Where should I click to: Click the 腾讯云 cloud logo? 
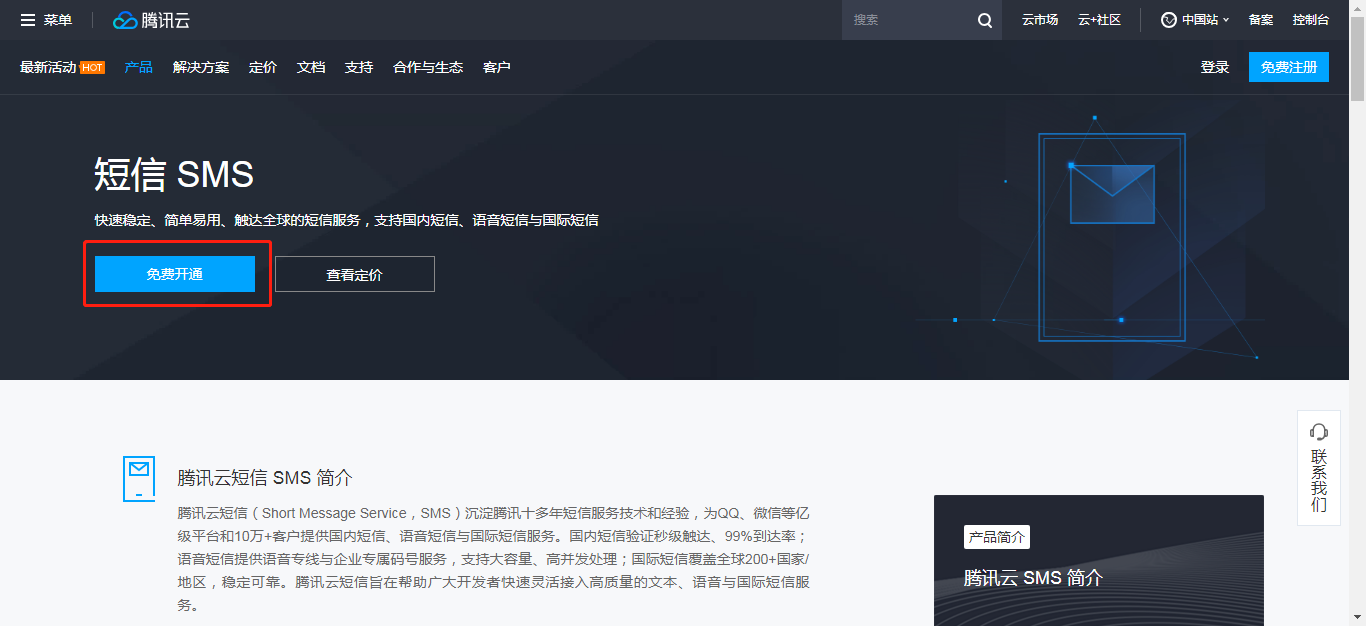point(151,20)
